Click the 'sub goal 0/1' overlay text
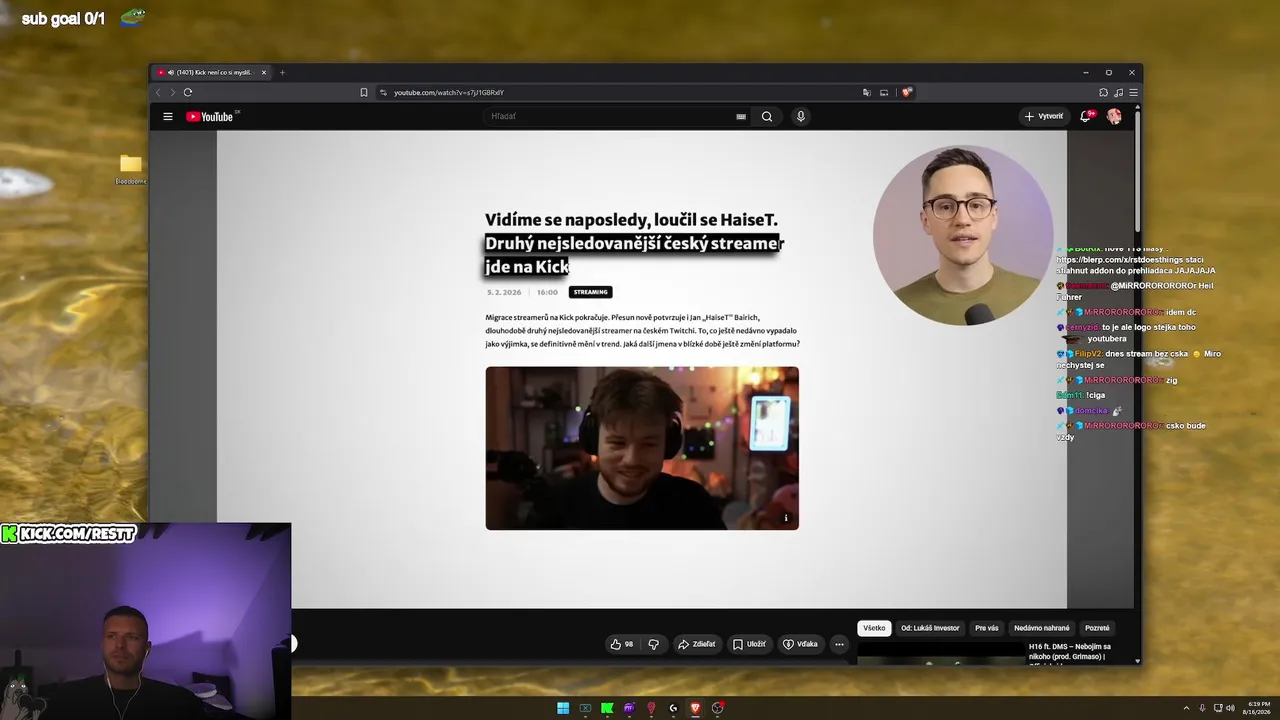 pos(63,19)
